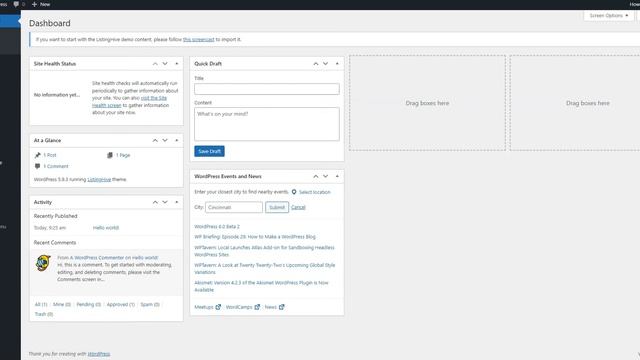Filter comments by Mine (0)

[62, 304]
